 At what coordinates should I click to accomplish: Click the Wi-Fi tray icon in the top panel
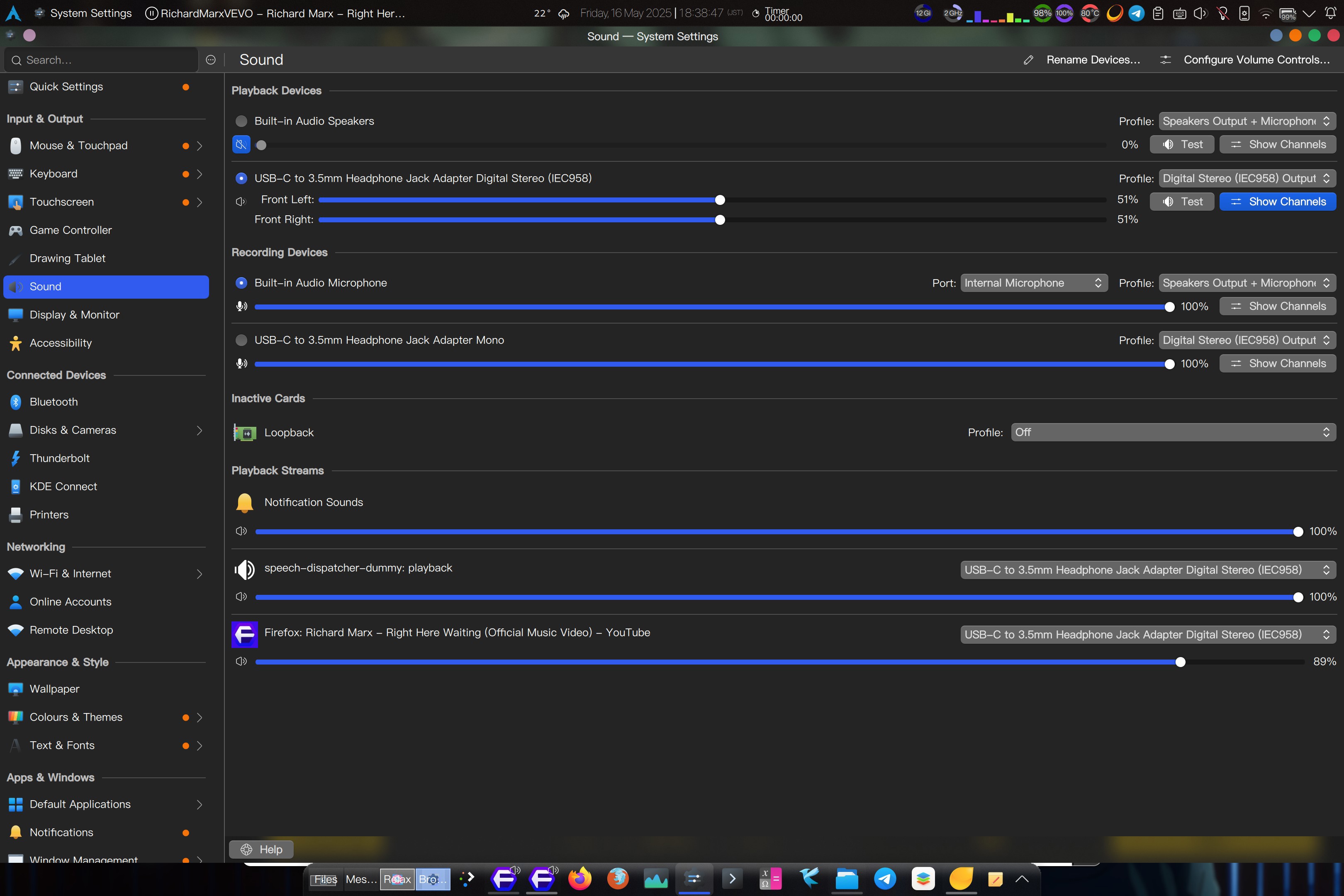[x=1266, y=13]
